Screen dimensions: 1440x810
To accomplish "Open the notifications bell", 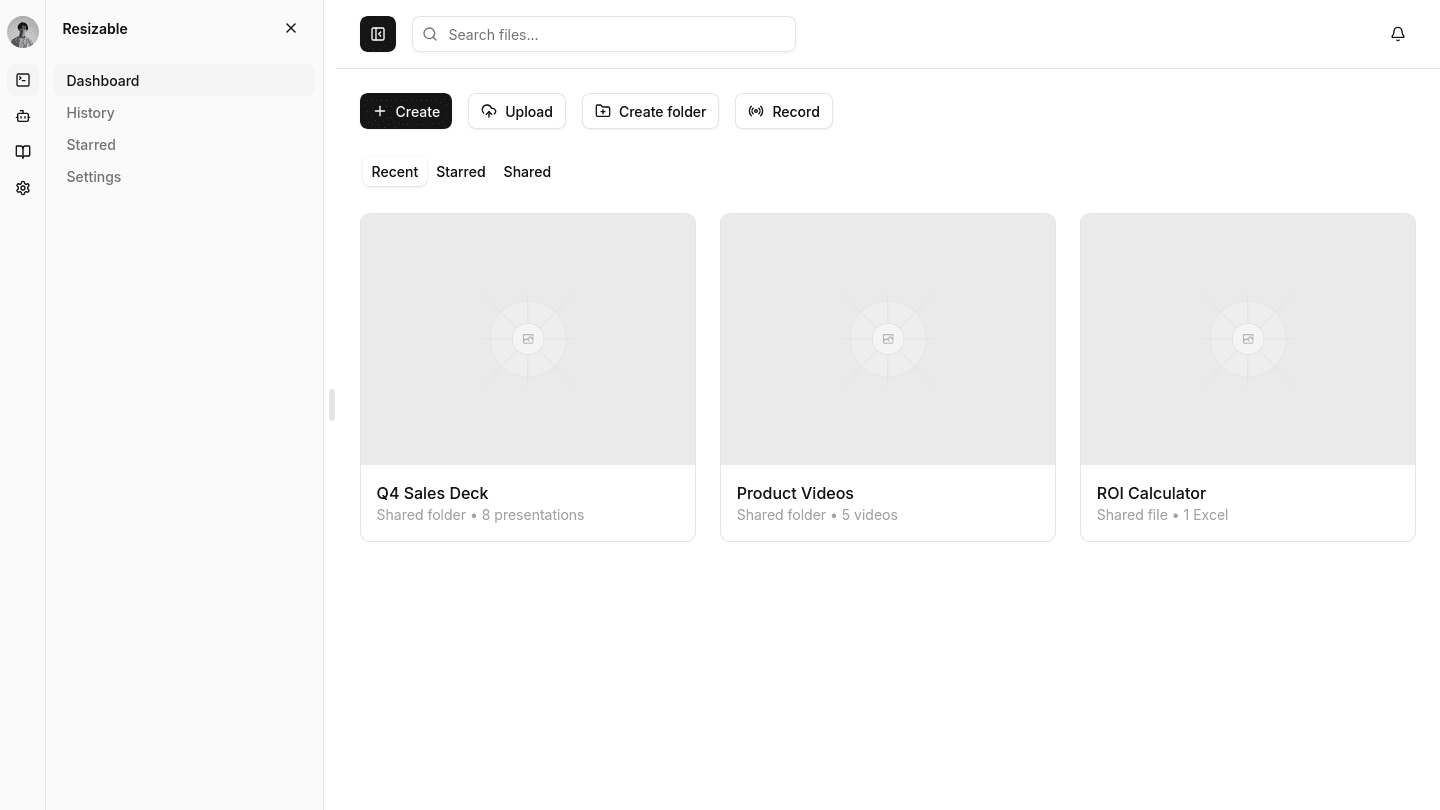I will point(1398,34).
